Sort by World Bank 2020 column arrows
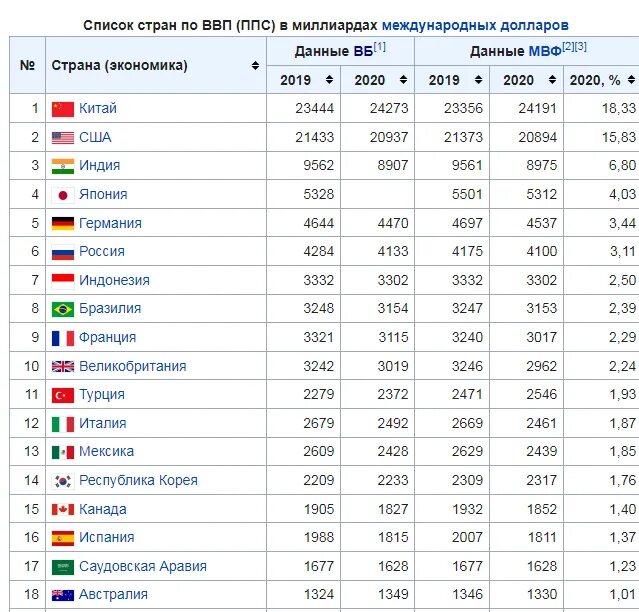 (403, 80)
